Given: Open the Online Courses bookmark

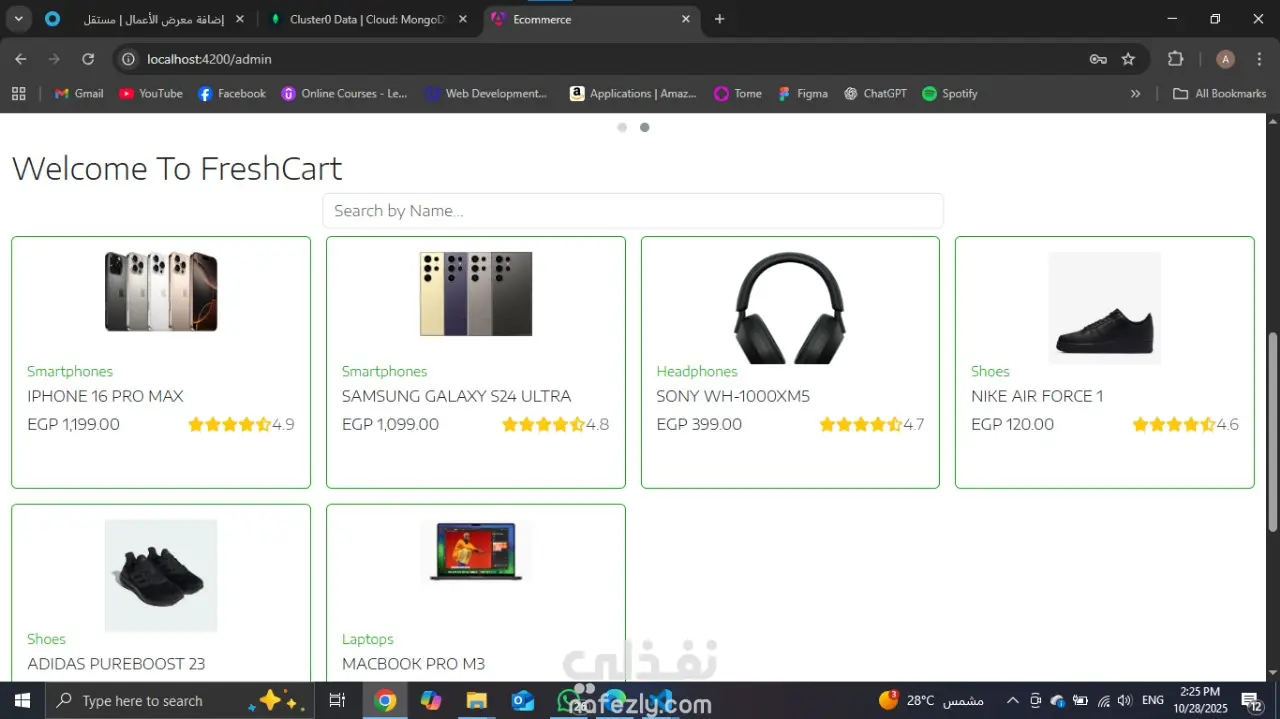Looking at the screenshot, I should point(345,93).
